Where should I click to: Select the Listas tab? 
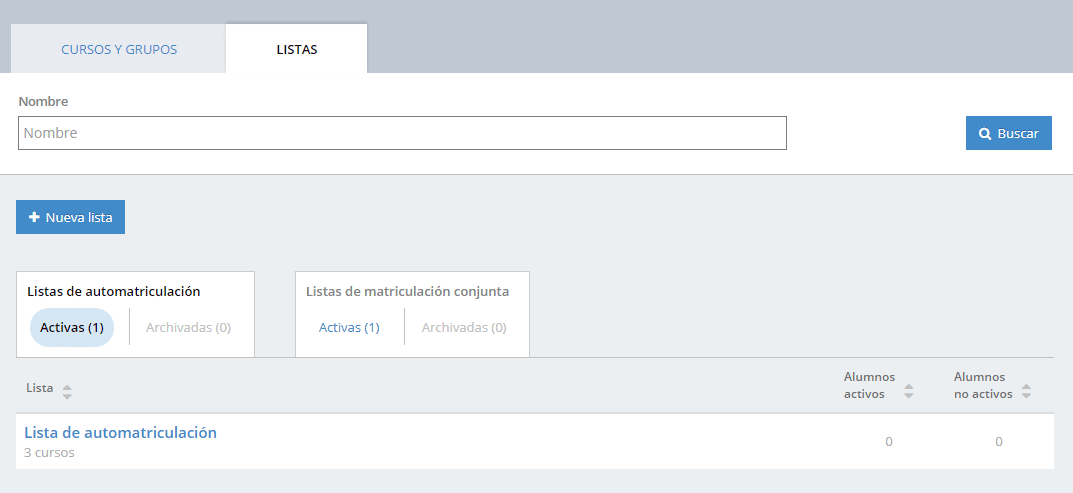pos(297,49)
